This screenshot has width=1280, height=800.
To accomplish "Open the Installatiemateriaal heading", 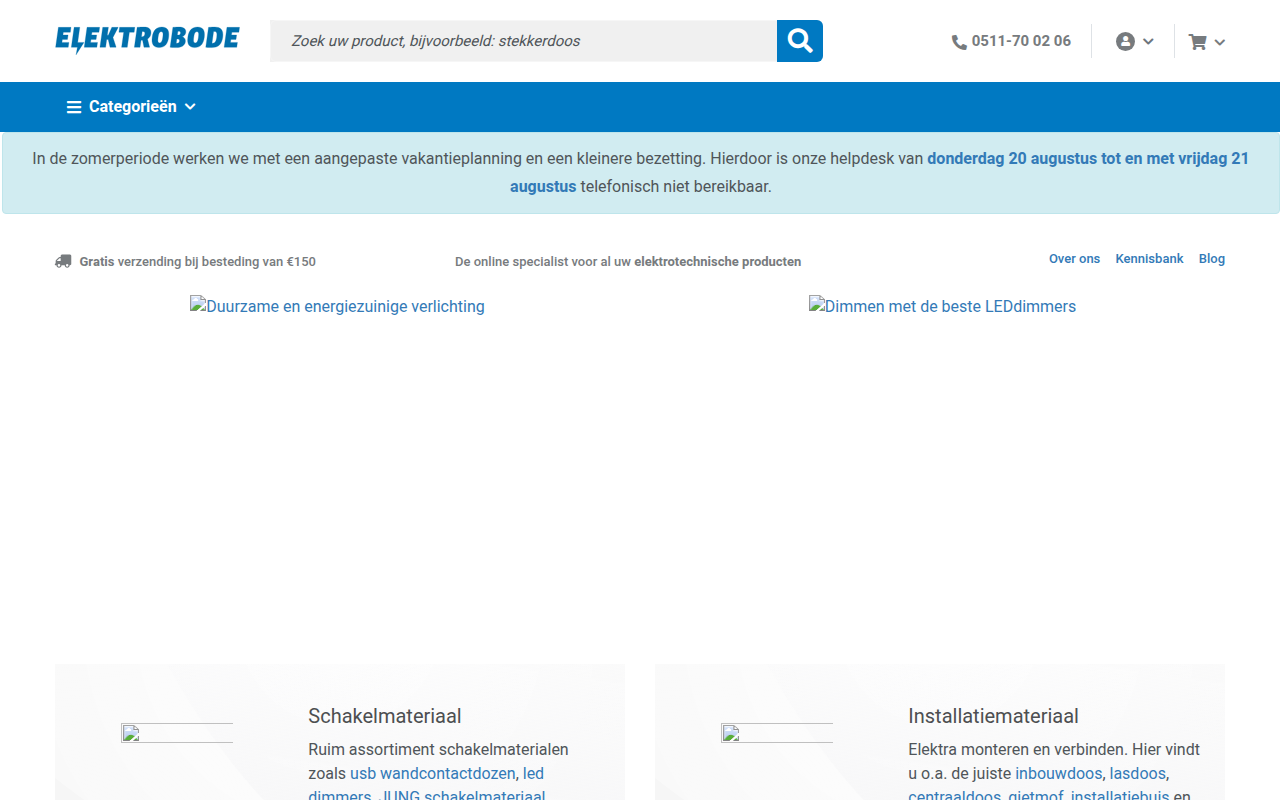I will pos(993,716).
